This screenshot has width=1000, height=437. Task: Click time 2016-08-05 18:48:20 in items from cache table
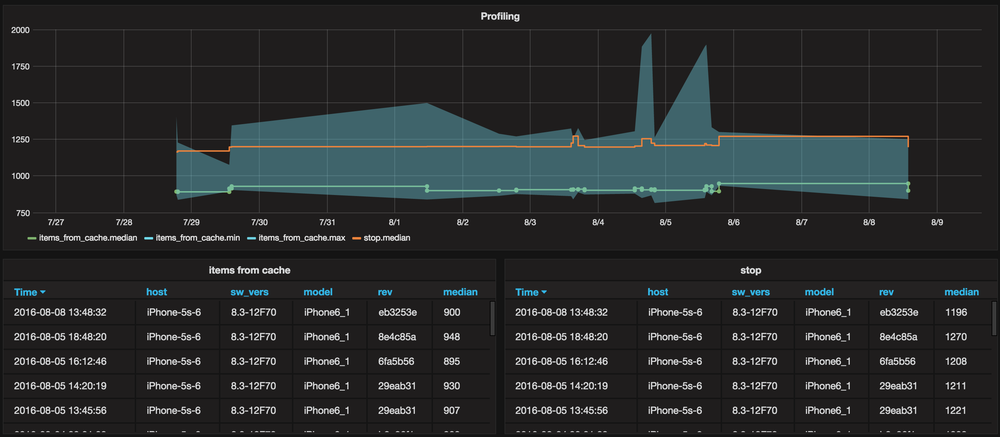point(60,337)
